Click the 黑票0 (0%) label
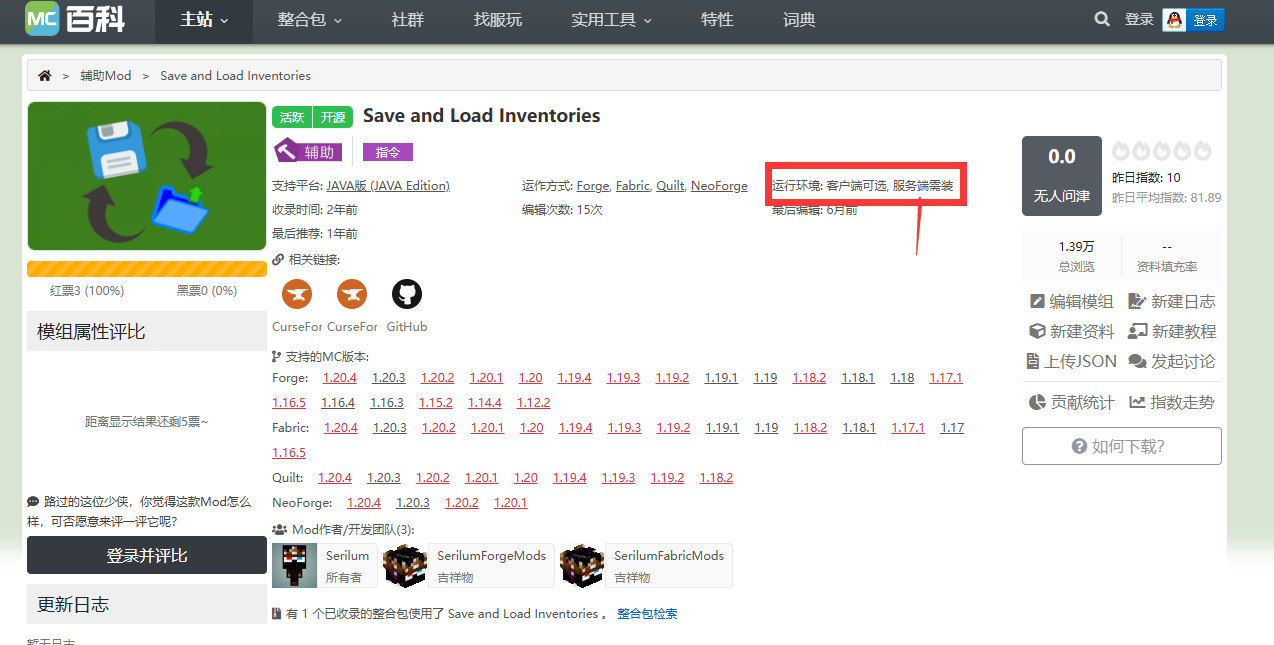1274x645 pixels. click(207, 291)
